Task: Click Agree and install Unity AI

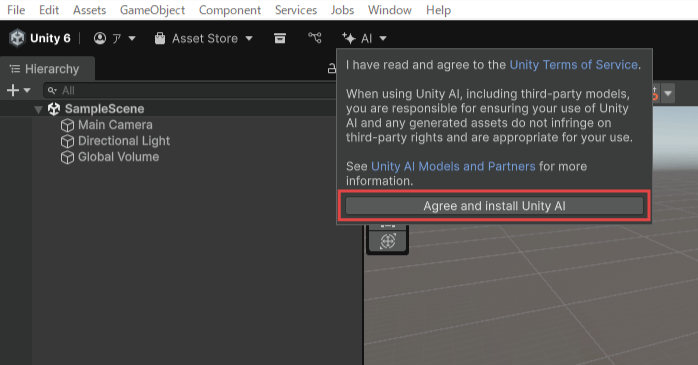Action: [494, 206]
